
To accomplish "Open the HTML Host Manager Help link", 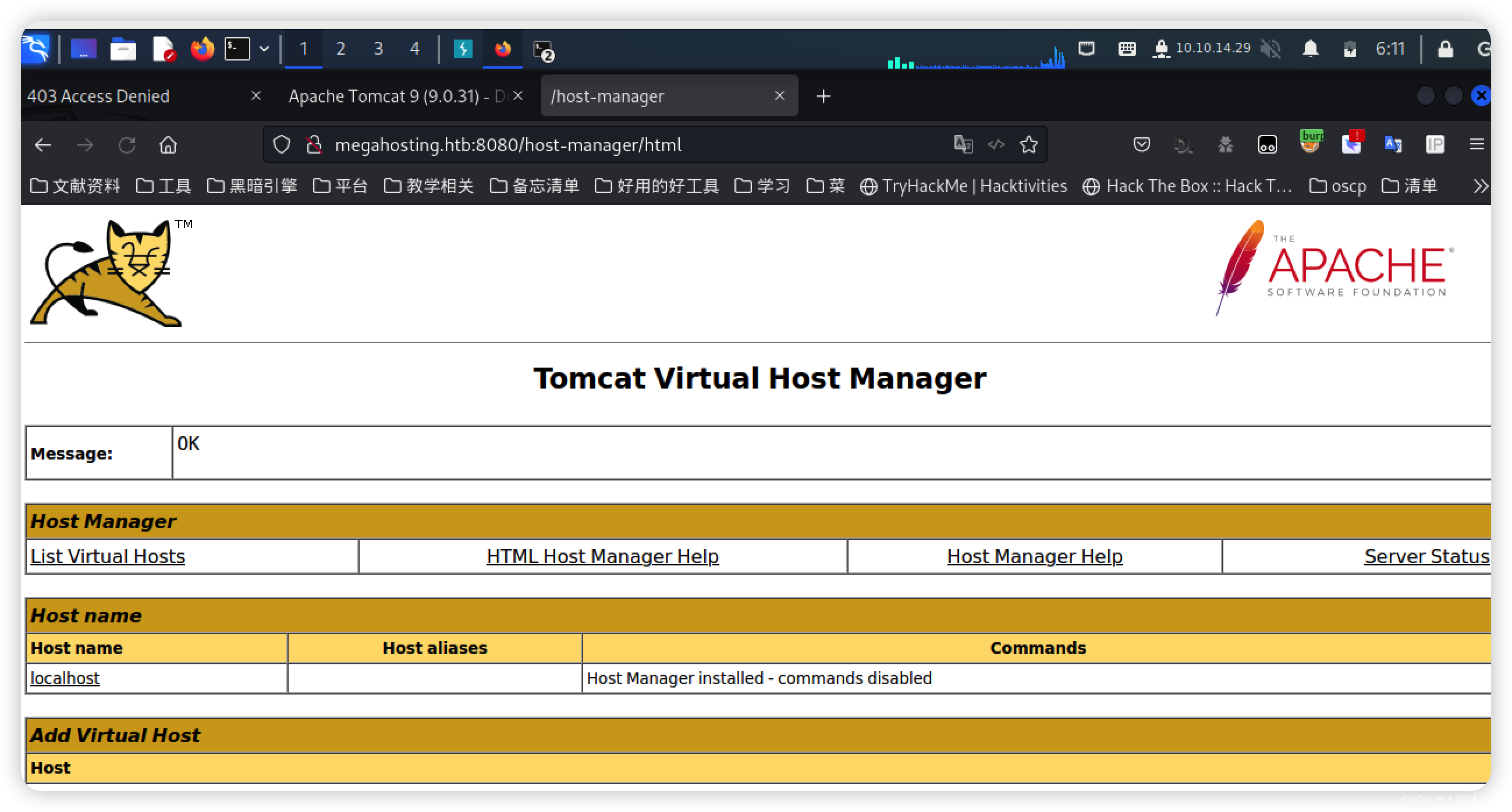I will [x=603, y=556].
